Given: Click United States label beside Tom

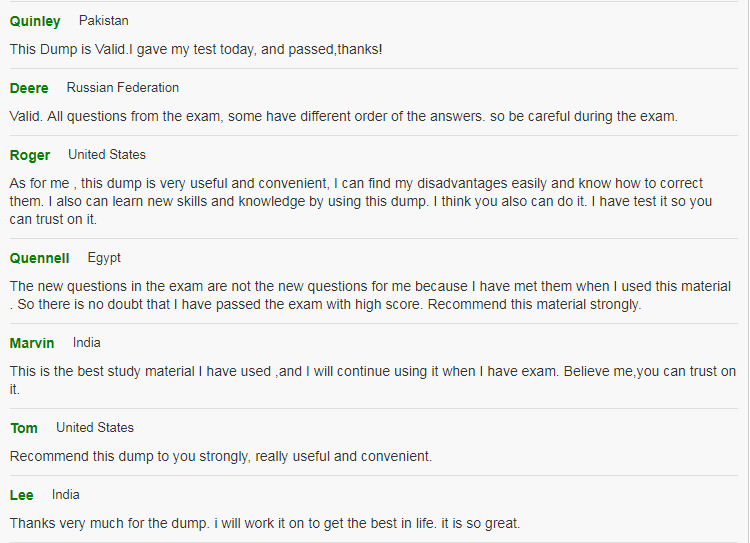Looking at the screenshot, I should coord(95,428).
